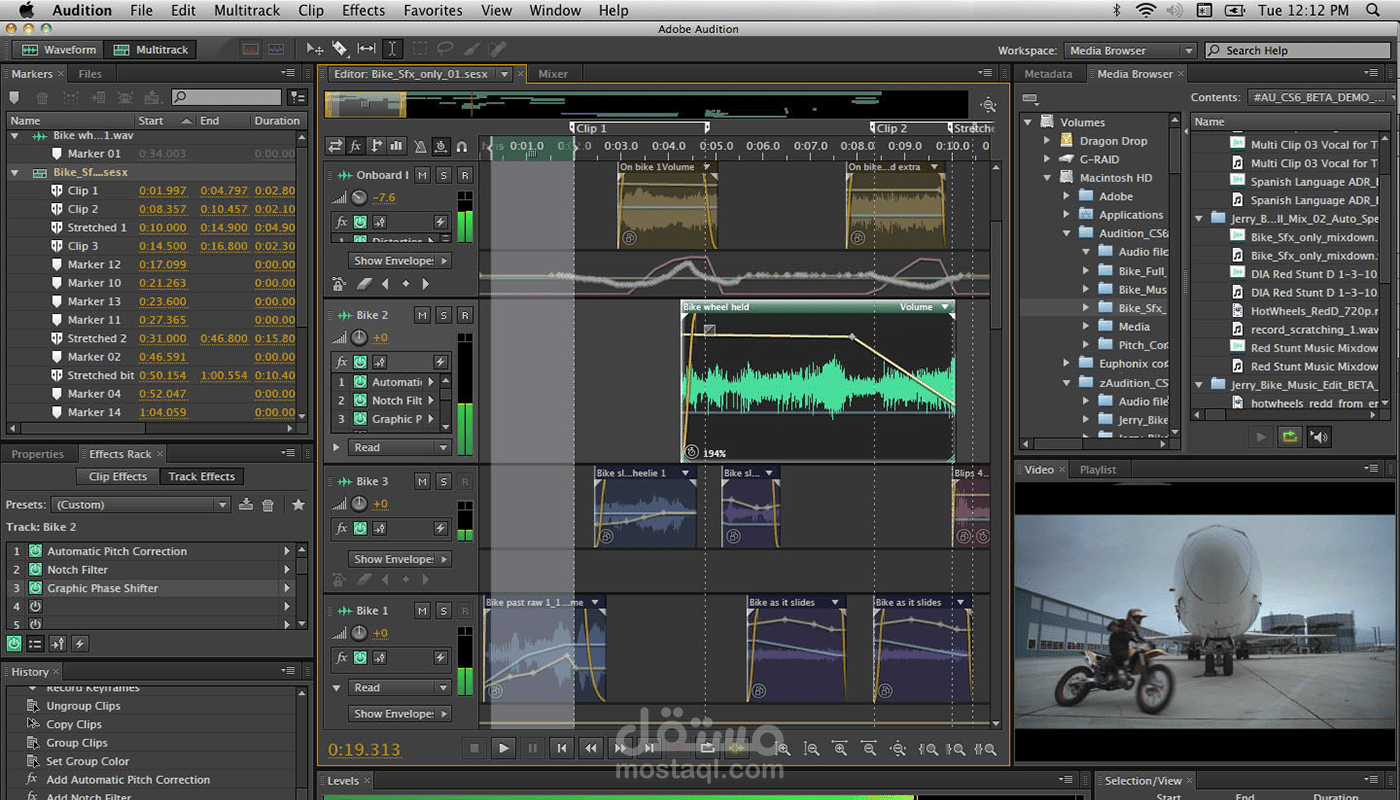
Task: Toggle snapping with the magnet icon
Action: click(461, 146)
